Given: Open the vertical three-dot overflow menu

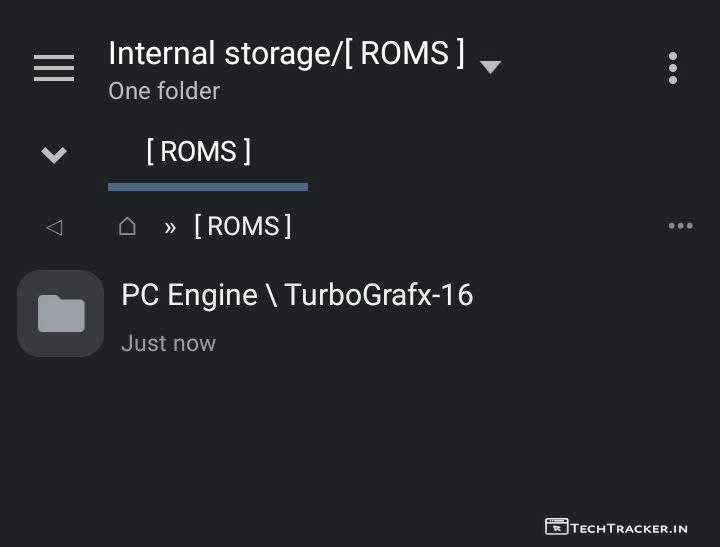Looking at the screenshot, I should tap(673, 68).
